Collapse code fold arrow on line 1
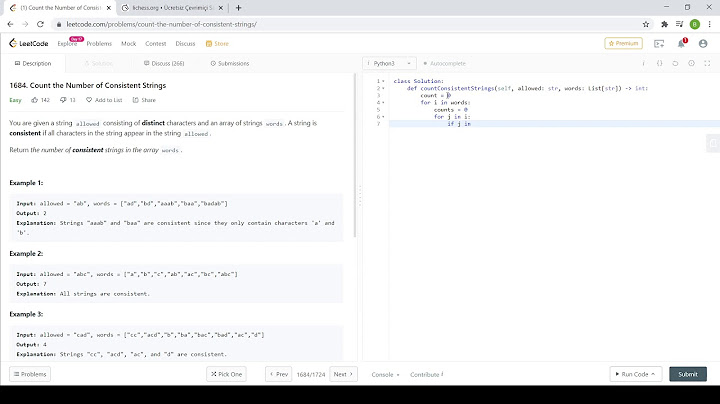This screenshot has height=404, width=720. [383, 81]
